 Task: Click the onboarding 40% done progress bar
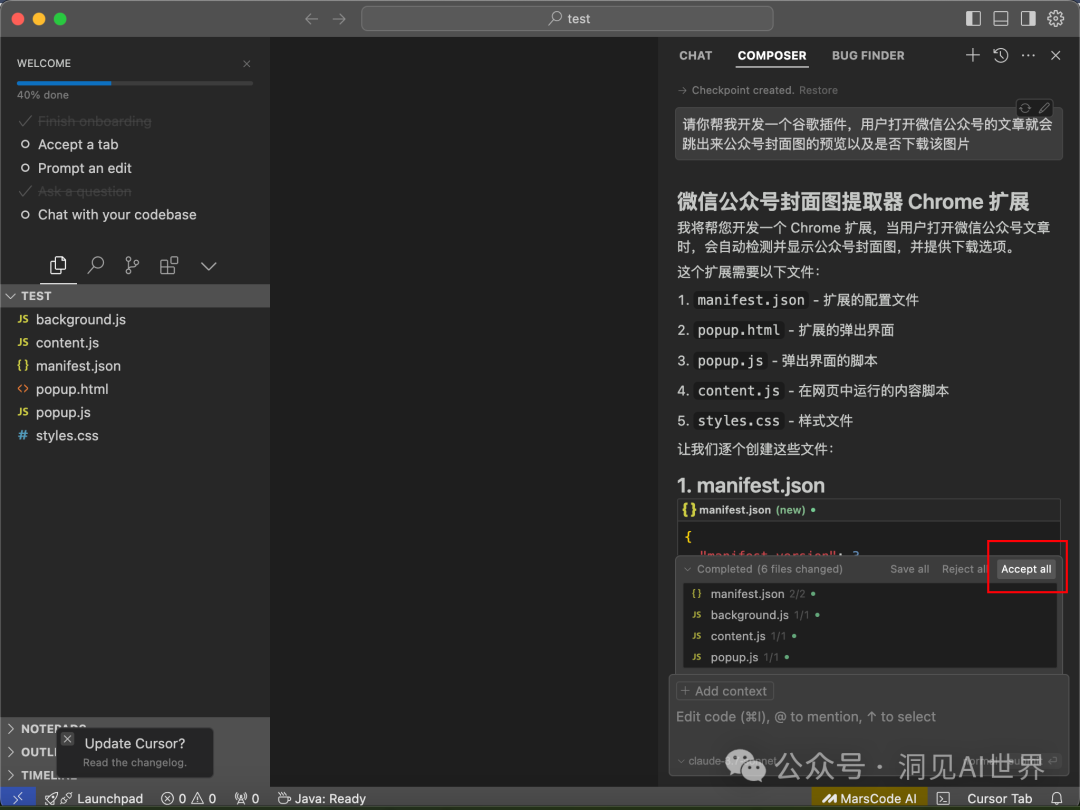[x=135, y=83]
